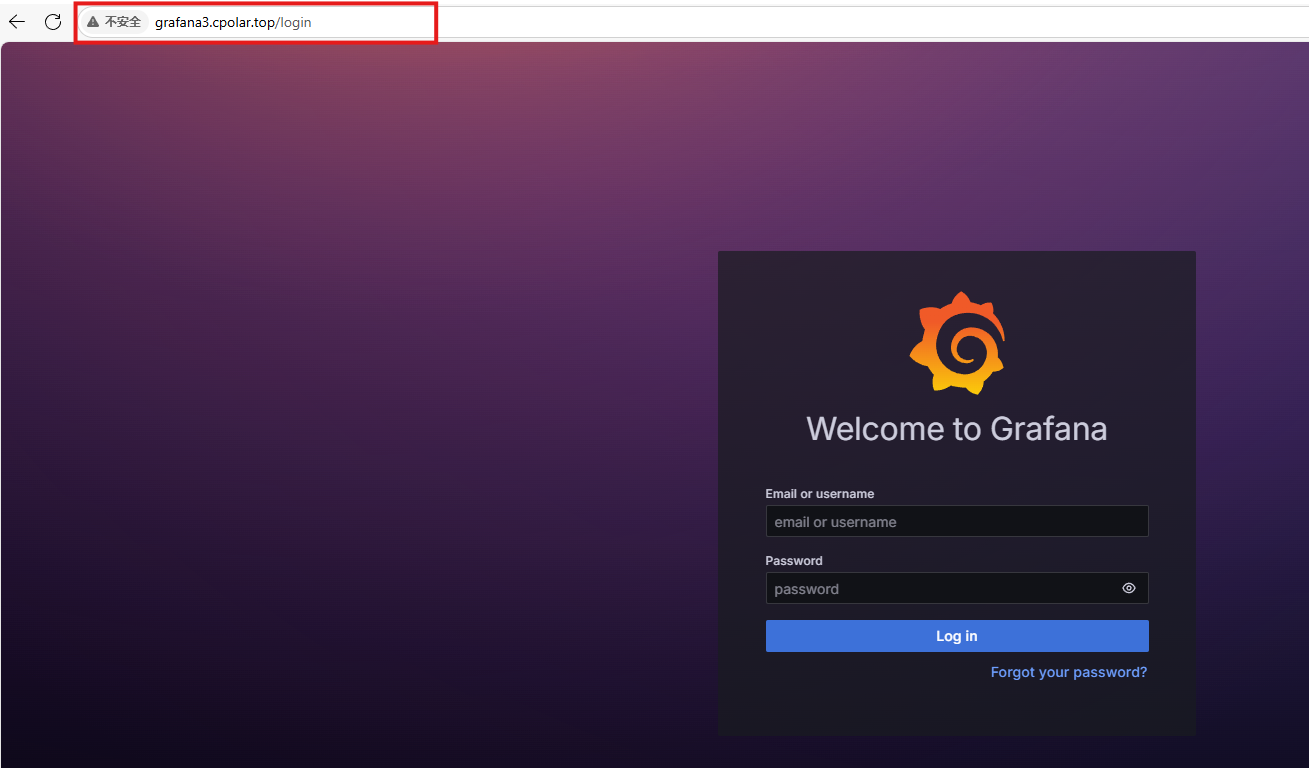The height and width of the screenshot is (768, 1309).
Task: Click the browser back arrow
Action: click(x=17, y=22)
